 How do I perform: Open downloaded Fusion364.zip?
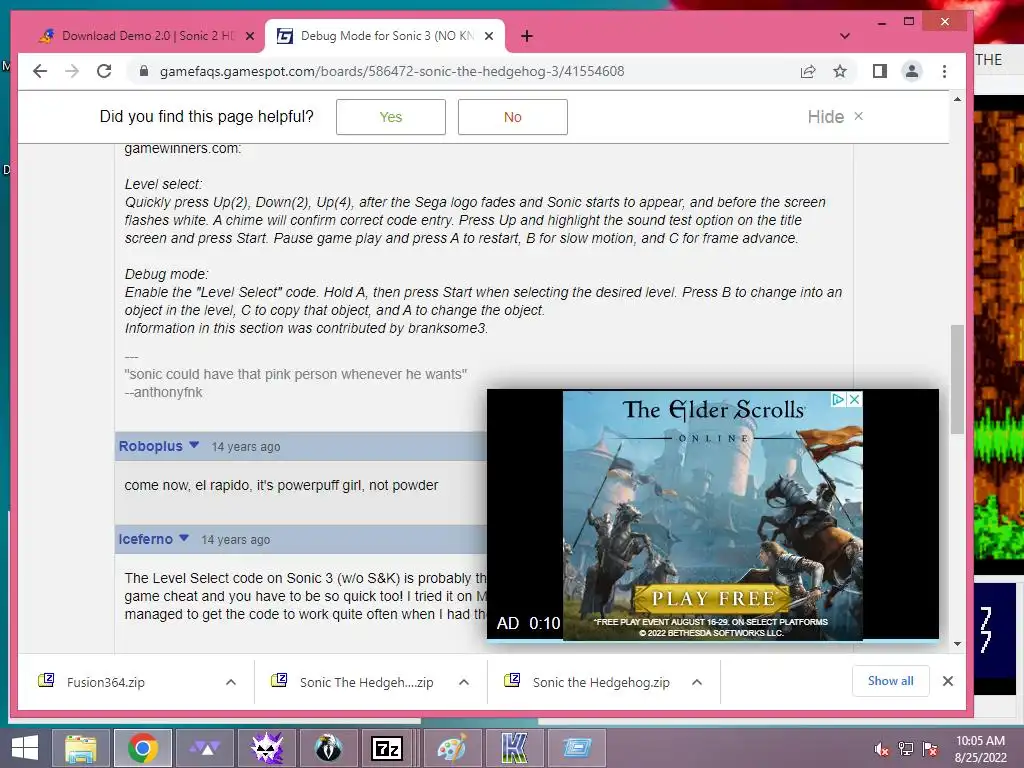[104, 682]
